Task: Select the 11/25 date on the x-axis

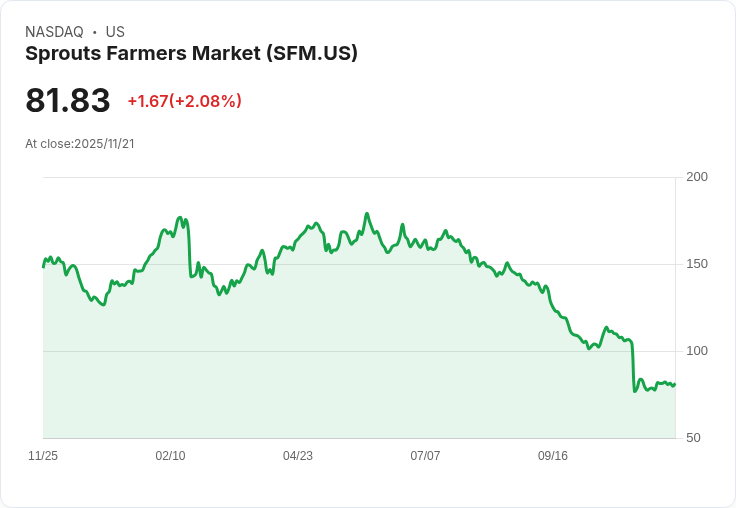Action: click(43, 456)
